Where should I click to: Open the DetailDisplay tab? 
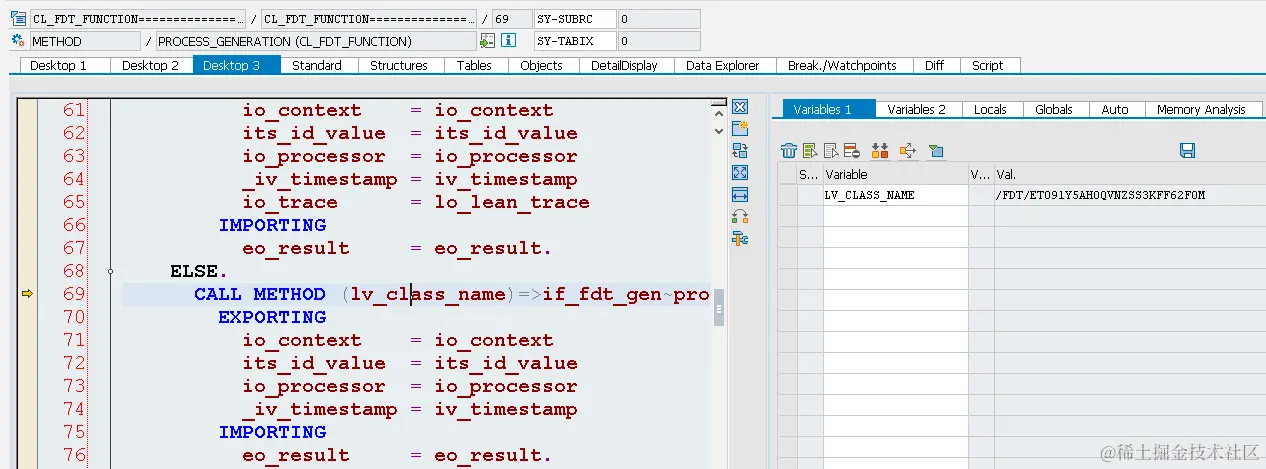(624, 65)
